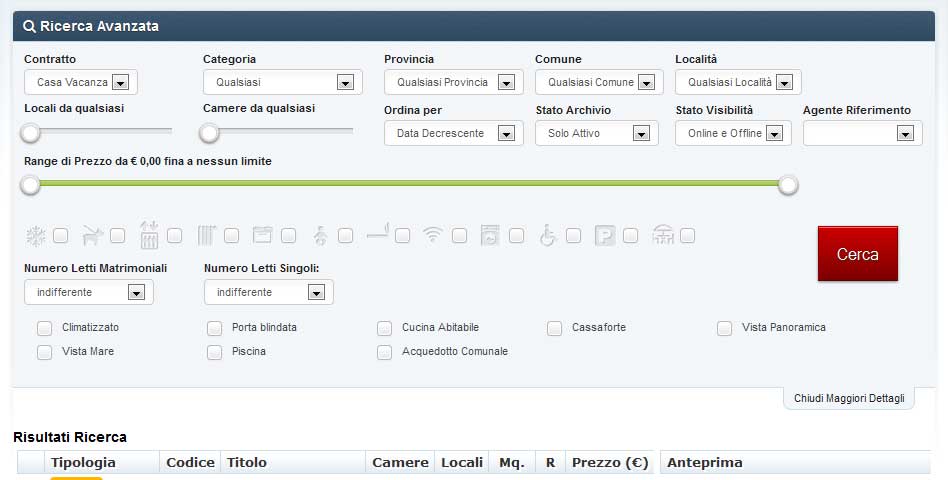Expand the Qualsiasi Provincia dropdown
Viewport: 948px width, 480px height.
(x=453, y=82)
